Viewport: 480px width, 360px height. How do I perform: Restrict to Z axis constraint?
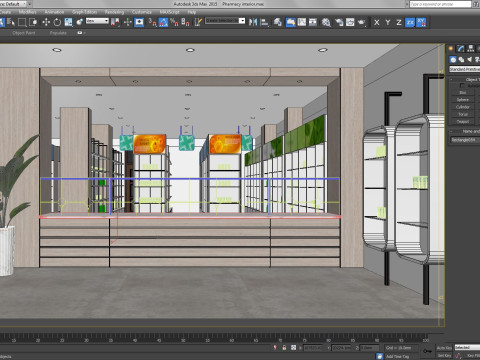pyautogui.click(x=399, y=22)
